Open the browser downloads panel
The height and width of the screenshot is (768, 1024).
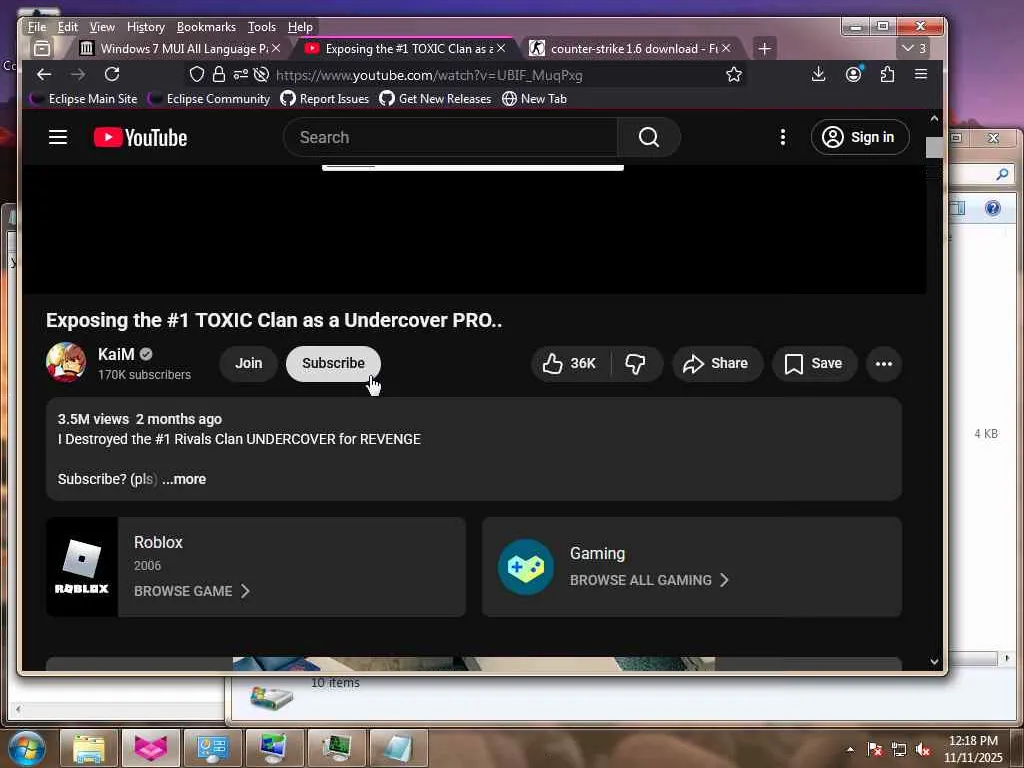pos(818,74)
